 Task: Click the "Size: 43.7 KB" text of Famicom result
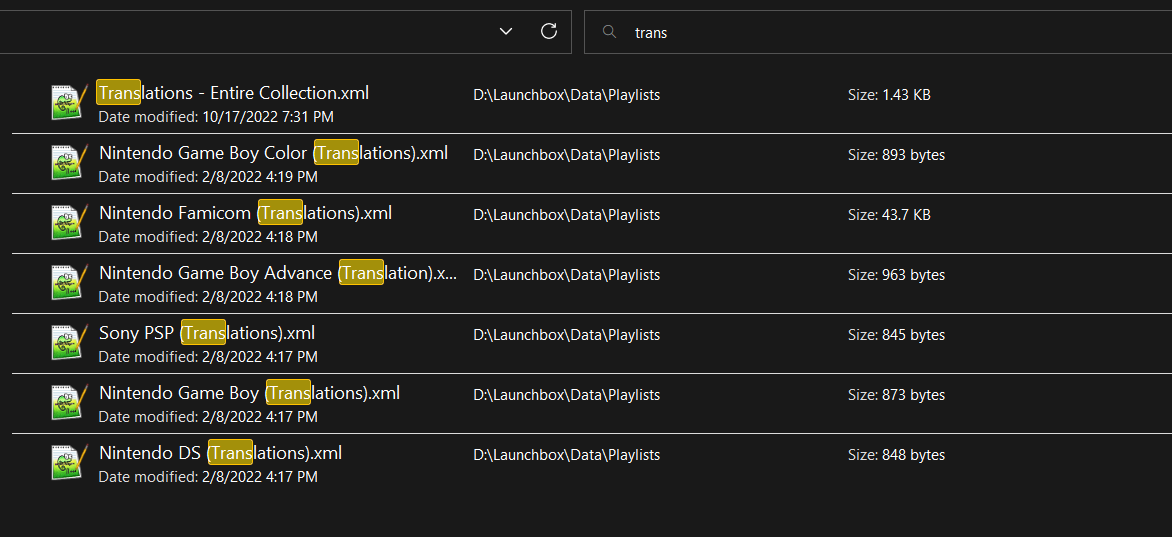click(x=889, y=215)
